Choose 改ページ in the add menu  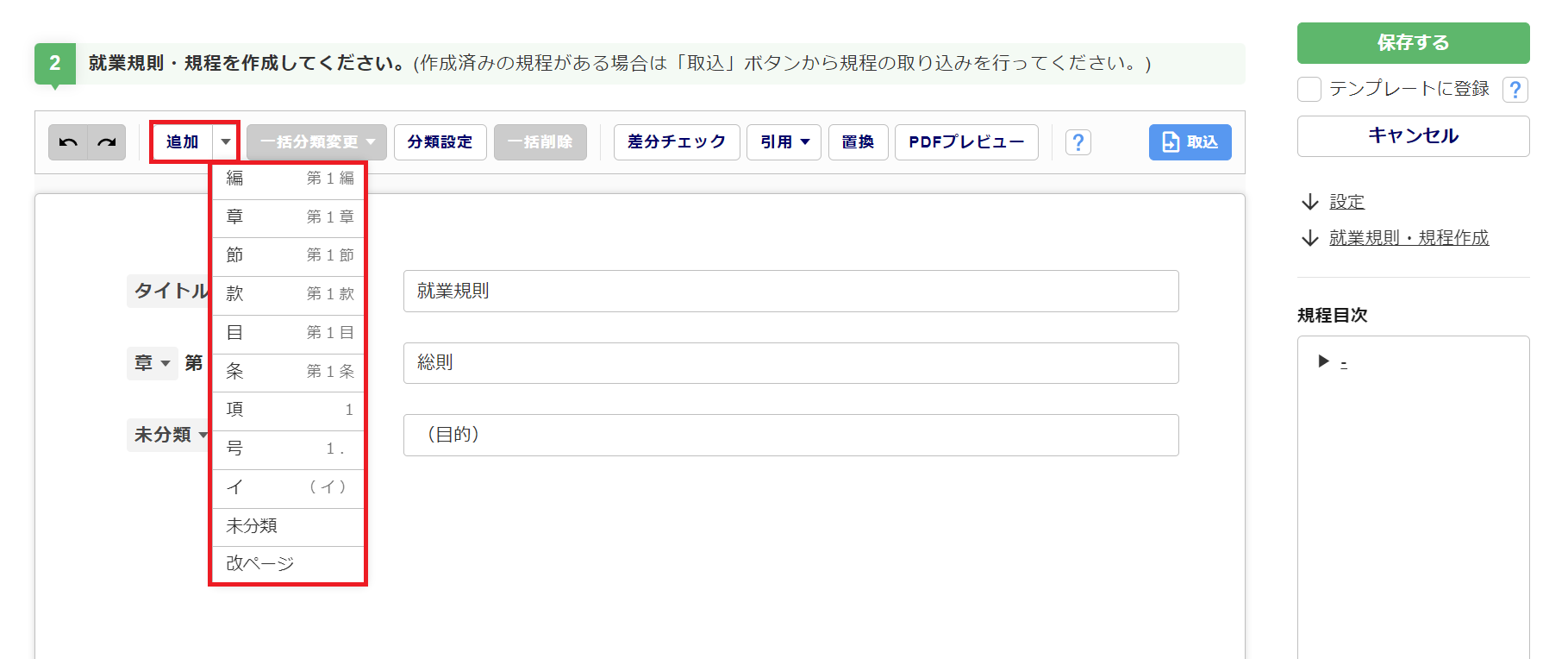(288, 564)
